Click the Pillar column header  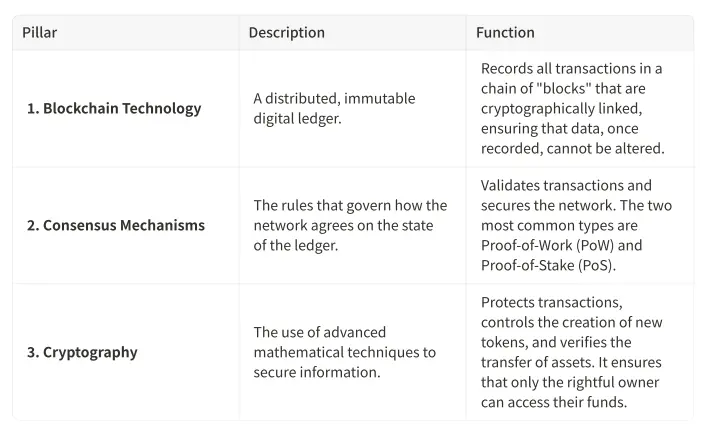coord(40,32)
